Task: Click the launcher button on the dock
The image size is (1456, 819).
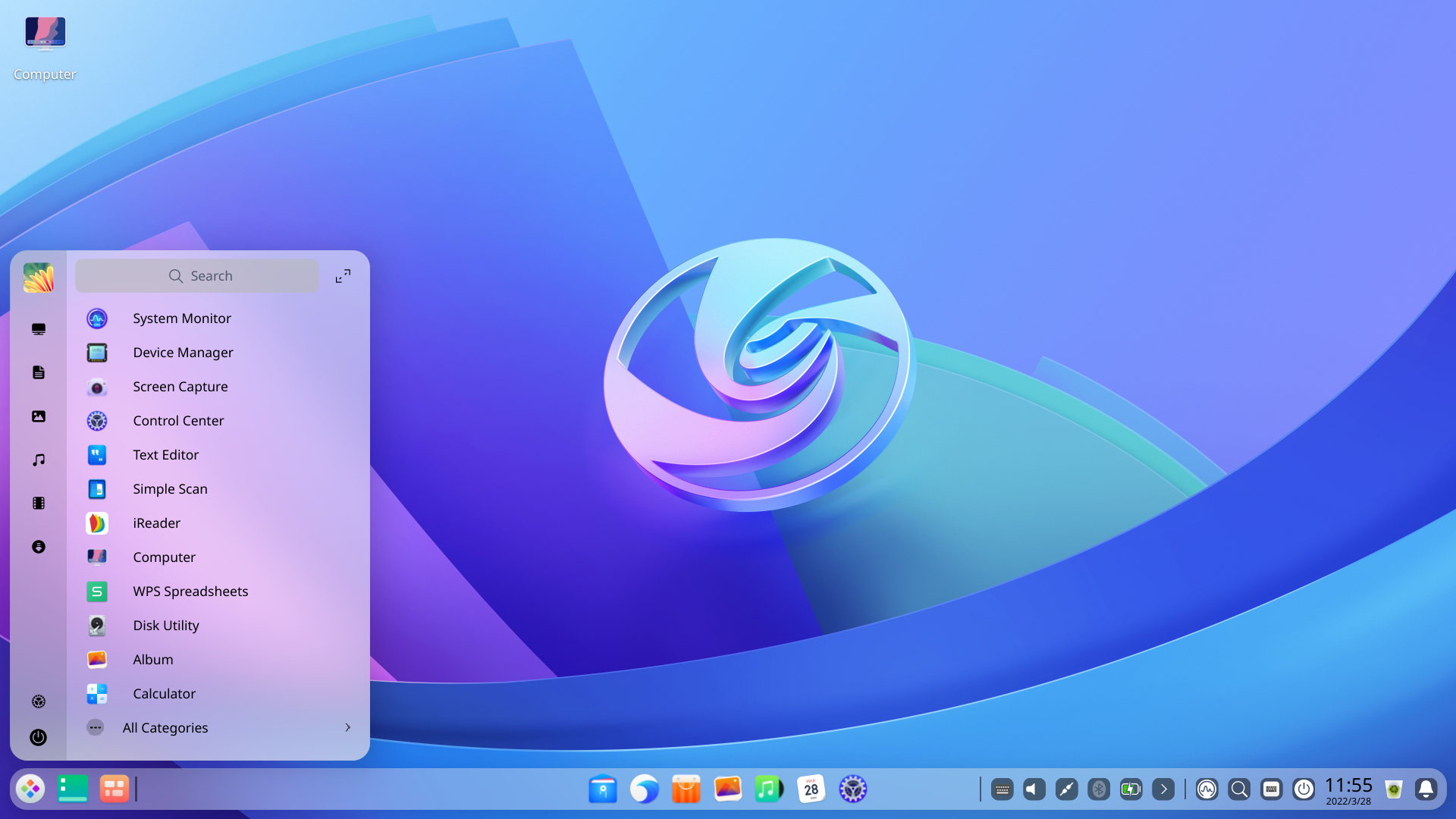Action: point(30,789)
